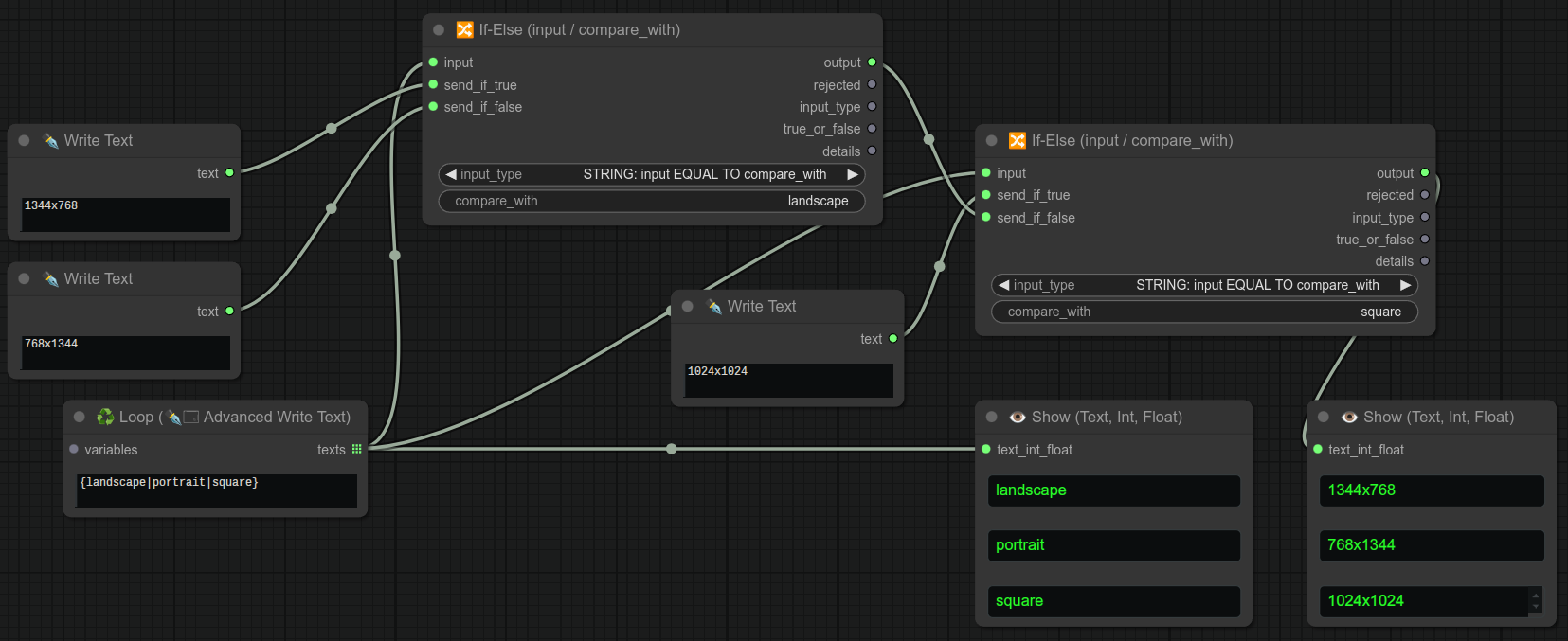
Task: Click the shuffle icon on the square If-Else node
Action: (1017, 141)
